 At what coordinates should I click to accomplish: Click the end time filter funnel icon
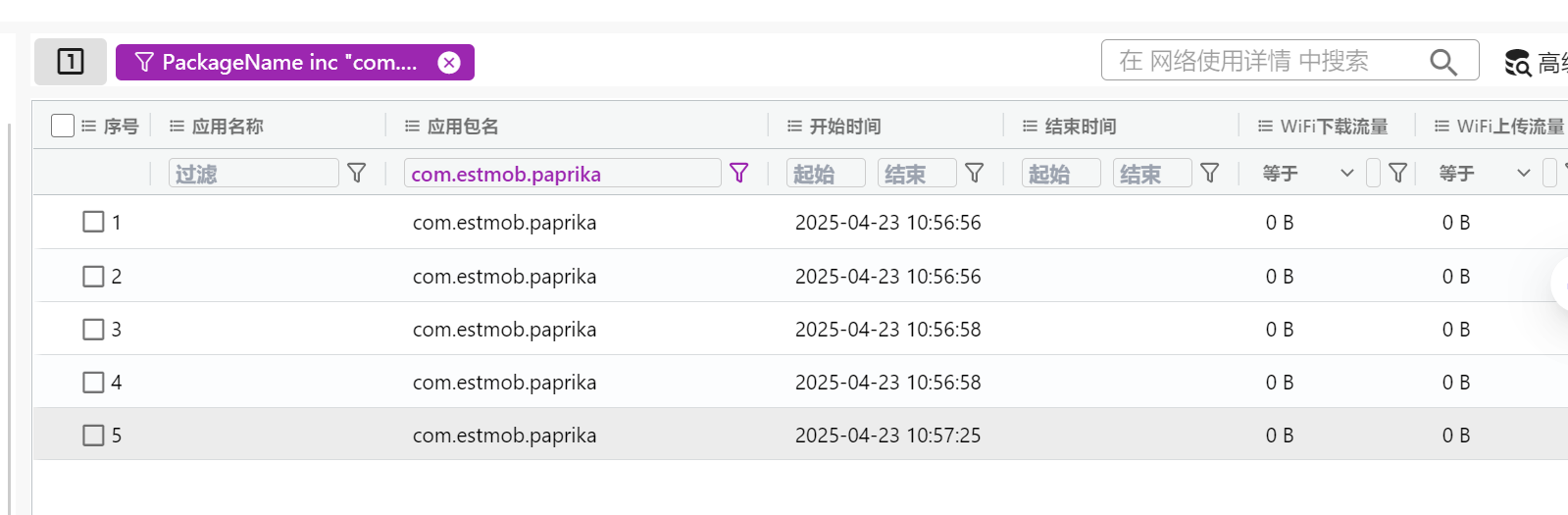point(1210,174)
